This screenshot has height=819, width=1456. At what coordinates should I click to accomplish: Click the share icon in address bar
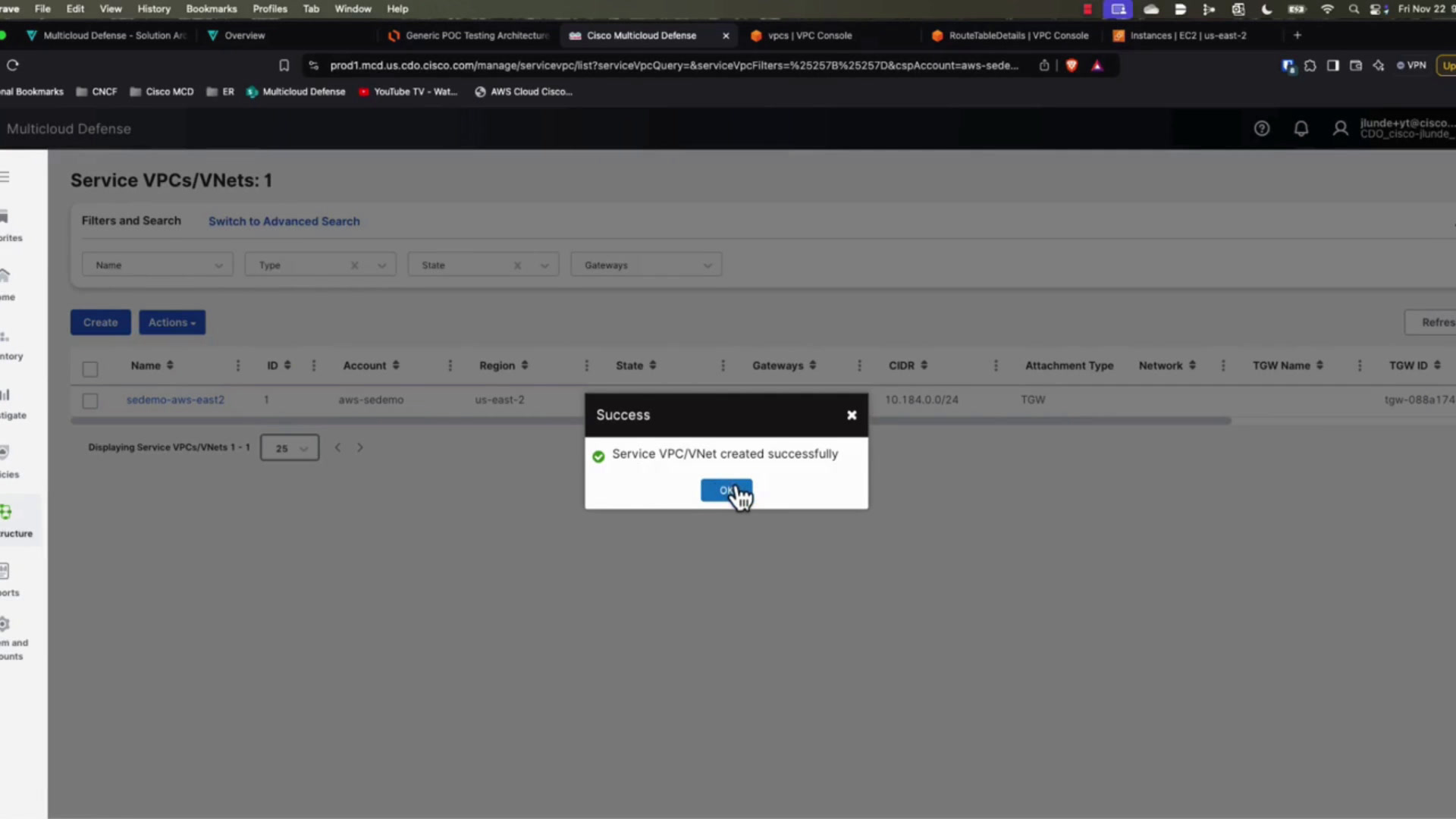pyautogui.click(x=1044, y=66)
